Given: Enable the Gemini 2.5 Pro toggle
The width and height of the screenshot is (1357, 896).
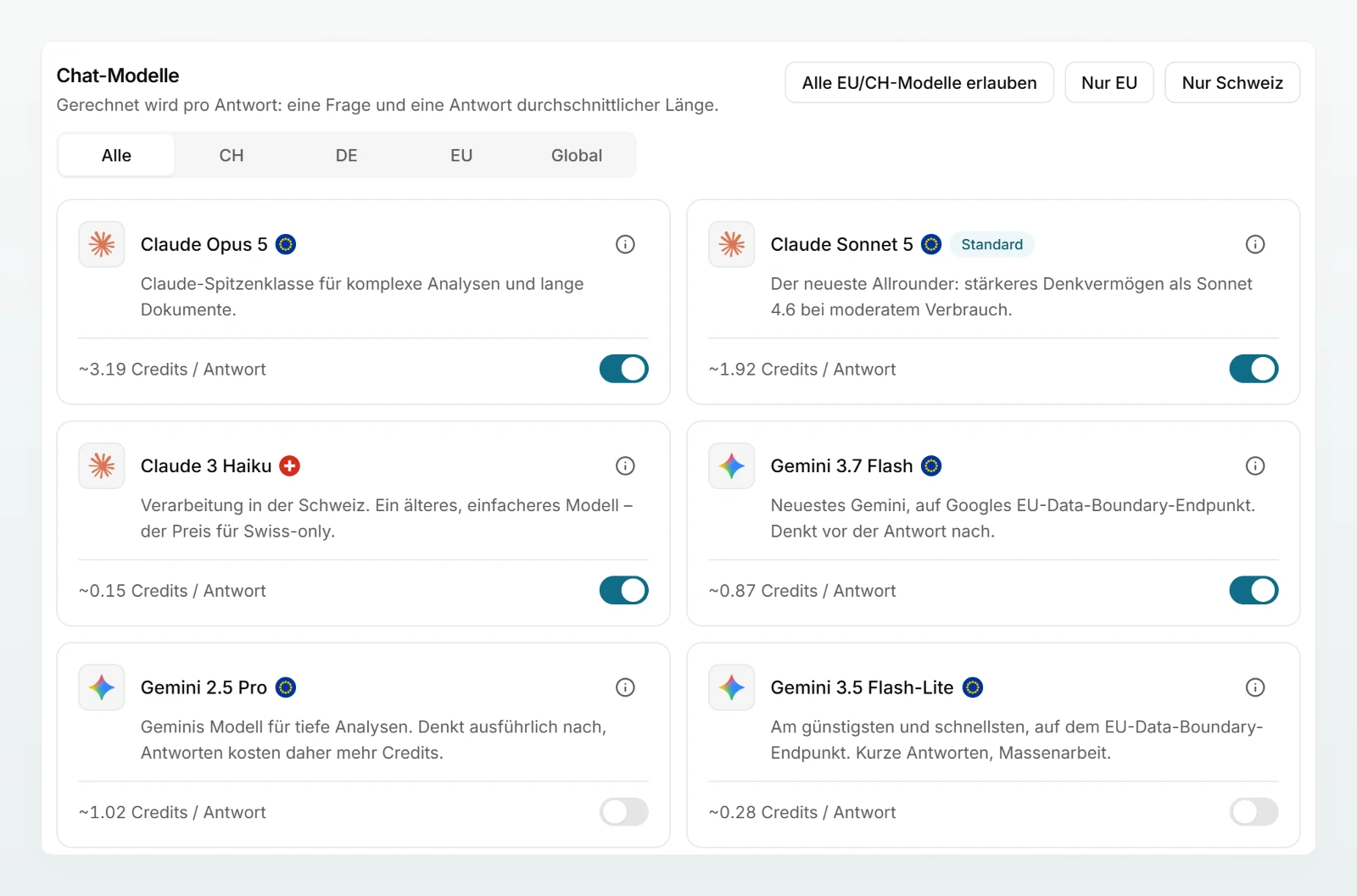Looking at the screenshot, I should tap(624, 812).
